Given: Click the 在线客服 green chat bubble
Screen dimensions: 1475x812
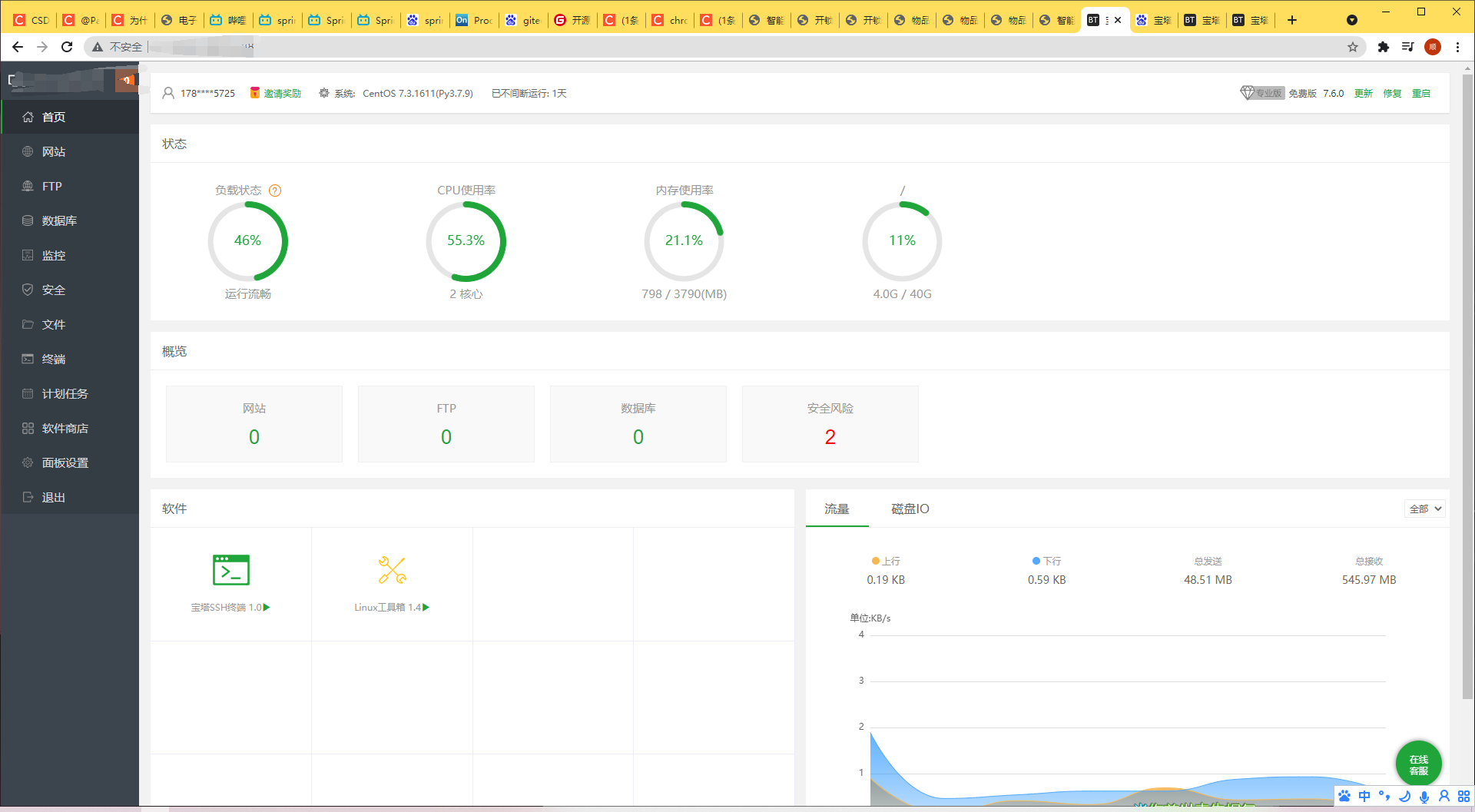Looking at the screenshot, I should [x=1418, y=764].
